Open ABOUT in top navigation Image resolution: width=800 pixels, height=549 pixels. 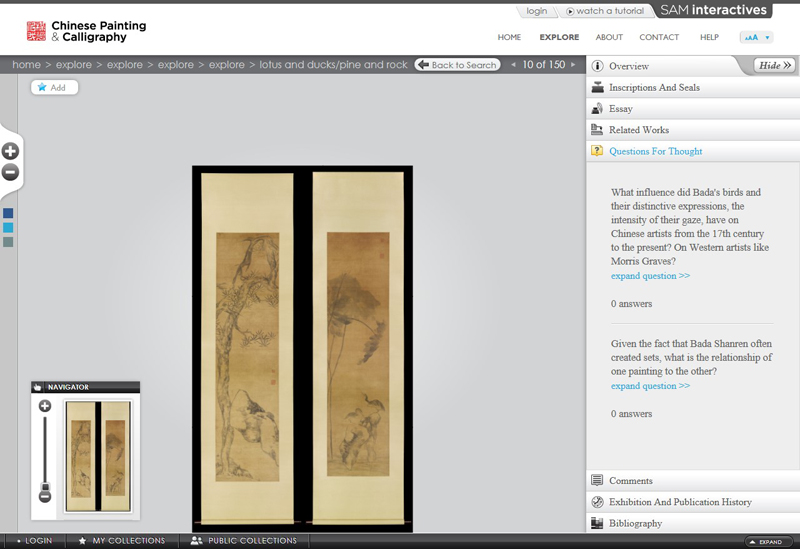point(609,37)
